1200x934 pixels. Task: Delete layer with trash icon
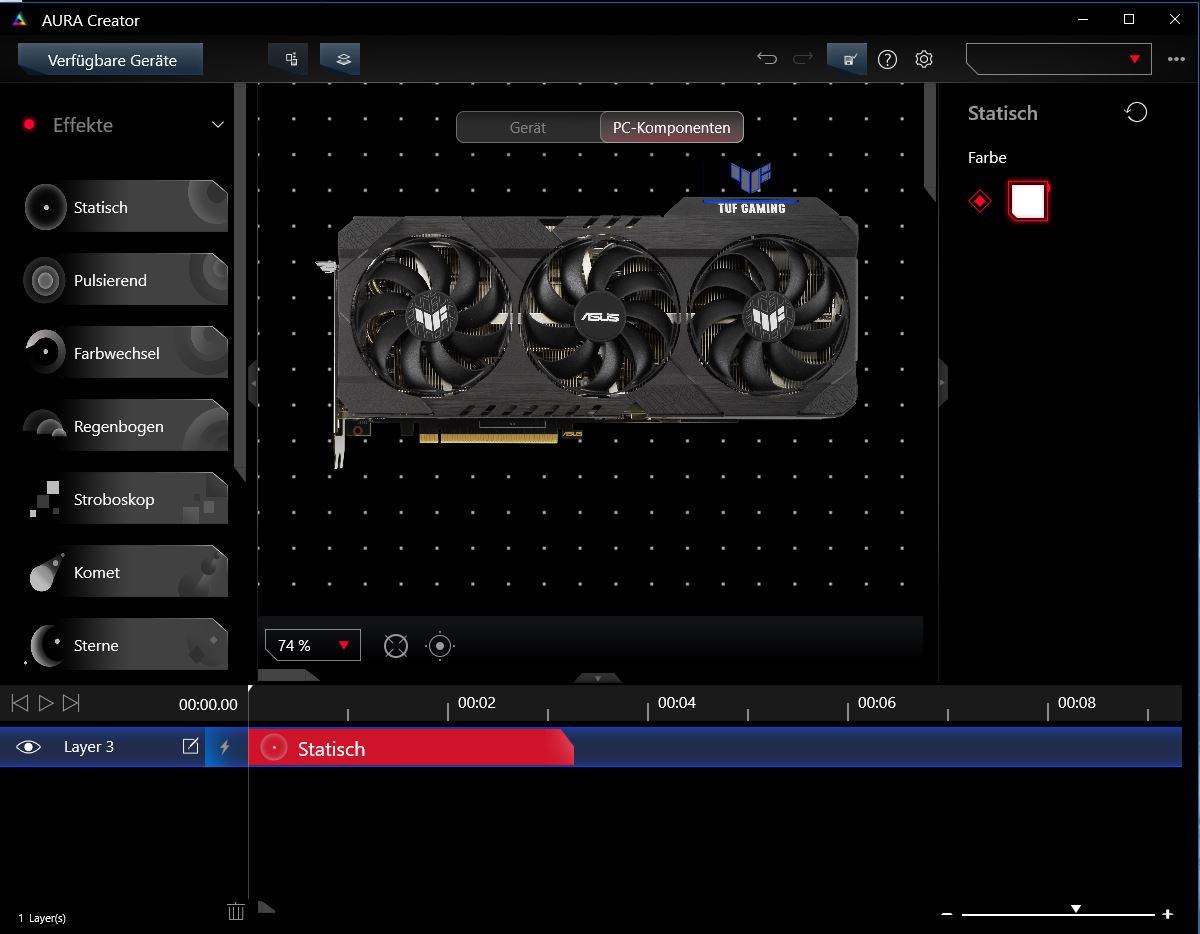pos(236,911)
